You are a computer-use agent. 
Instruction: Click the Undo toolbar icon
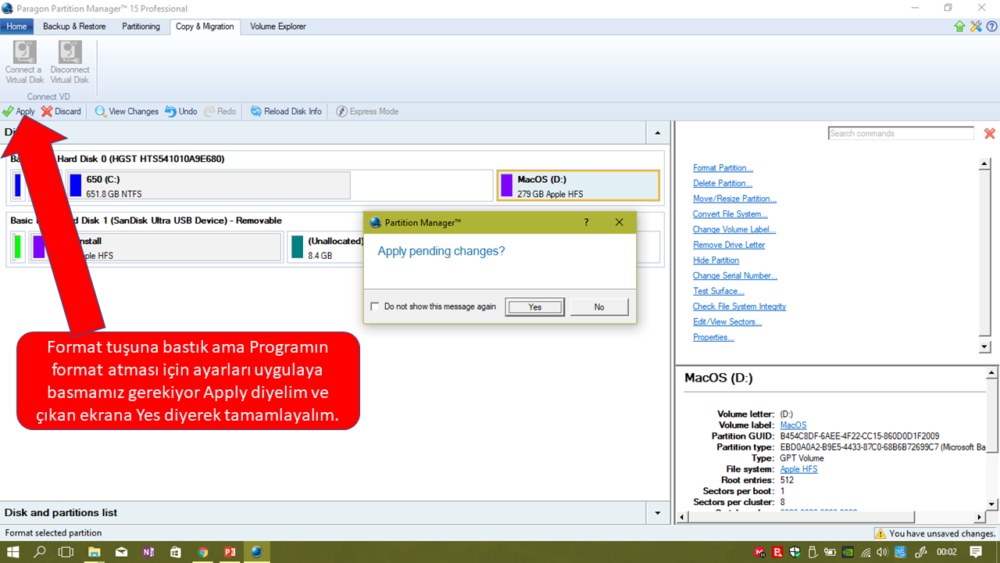click(x=171, y=112)
